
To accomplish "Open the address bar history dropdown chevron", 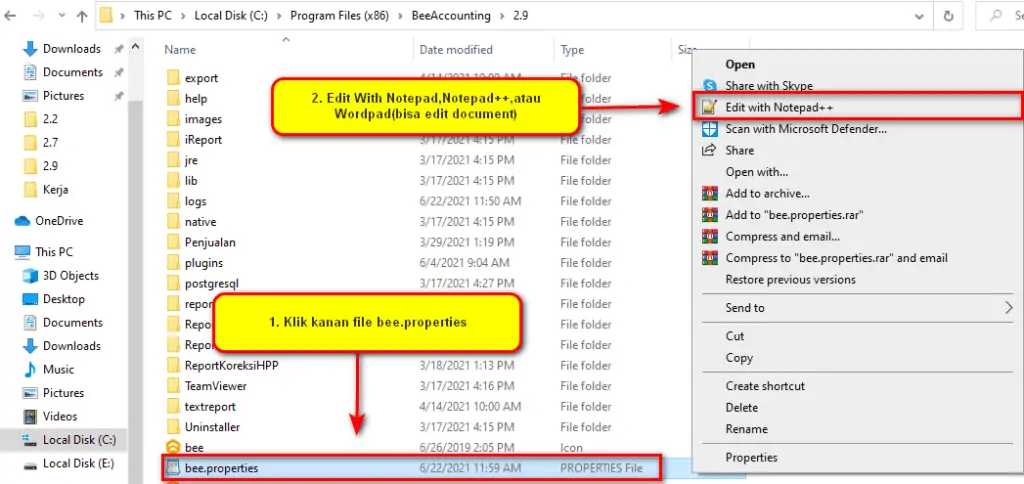I will click(918, 16).
